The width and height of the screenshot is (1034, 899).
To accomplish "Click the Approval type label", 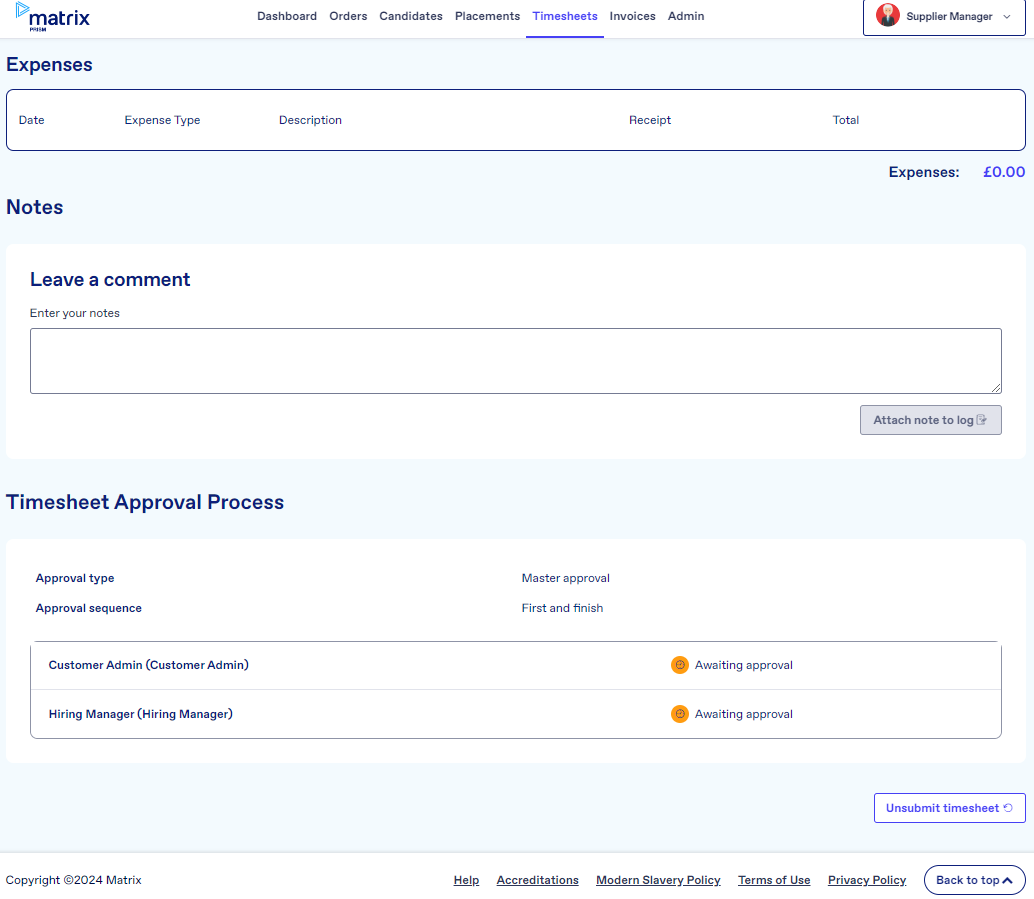I will pyautogui.click(x=75, y=578).
